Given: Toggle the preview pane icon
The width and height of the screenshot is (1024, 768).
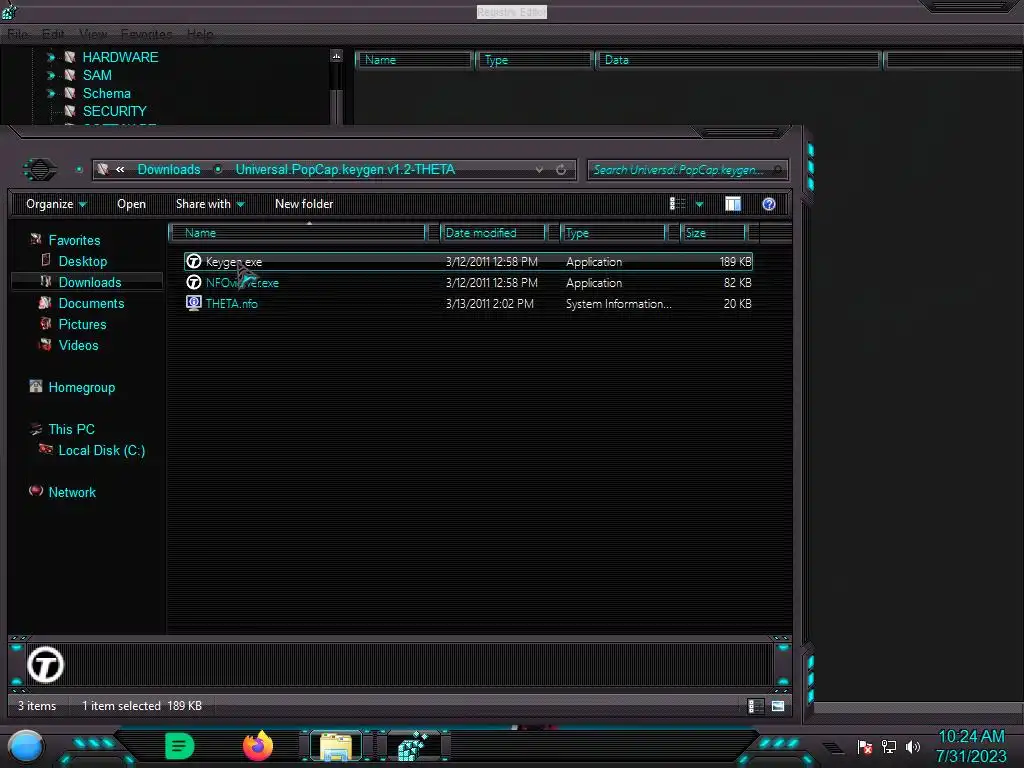Looking at the screenshot, I should [733, 204].
